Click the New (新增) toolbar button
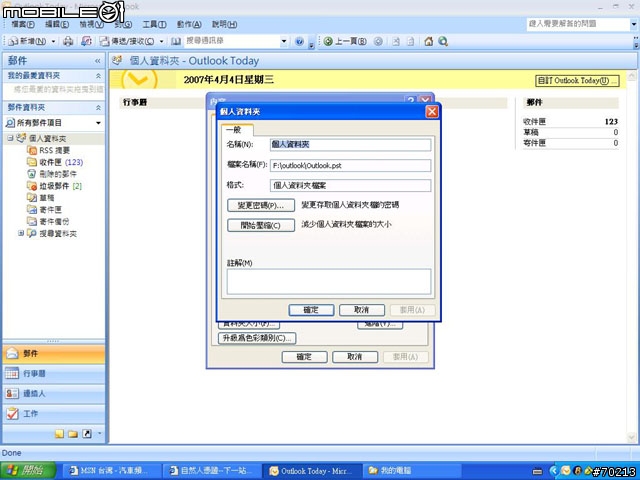The height and width of the screenshot is (480, 640). click(27, 41)
